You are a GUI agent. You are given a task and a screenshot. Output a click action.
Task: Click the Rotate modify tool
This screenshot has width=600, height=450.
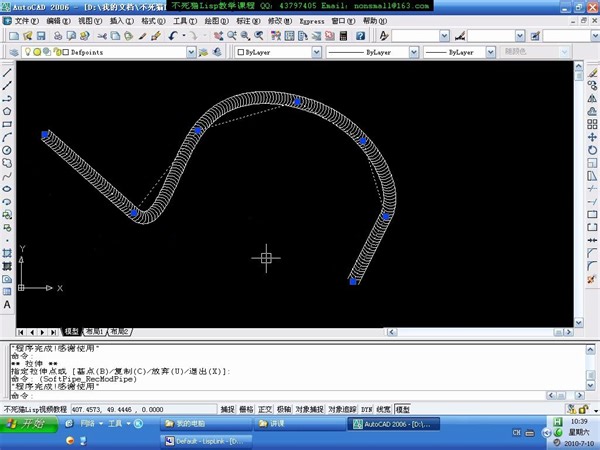click(592, 150)
